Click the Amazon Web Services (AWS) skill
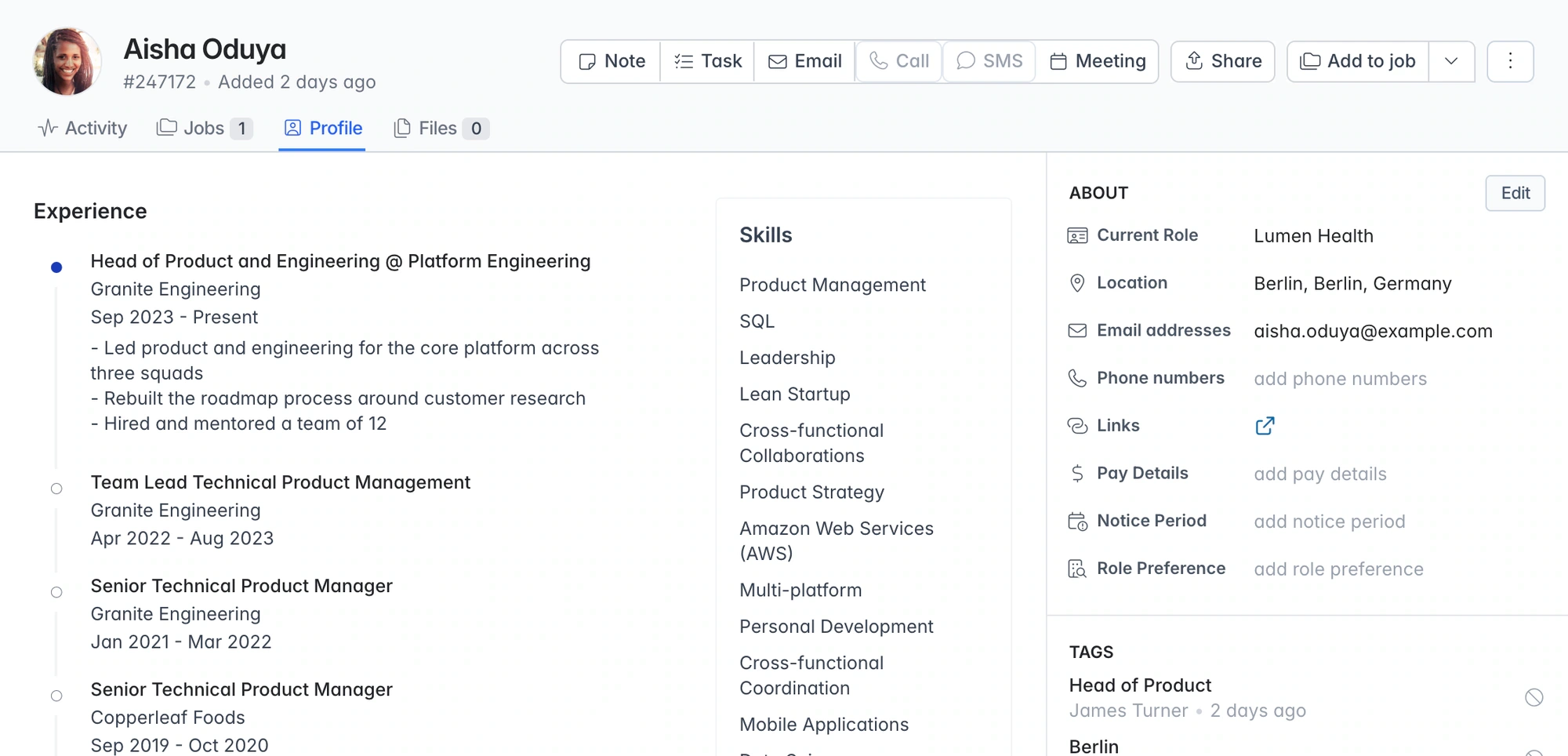Image resolution: width=1568 pixels, height=756 pixels. [837, 541]
